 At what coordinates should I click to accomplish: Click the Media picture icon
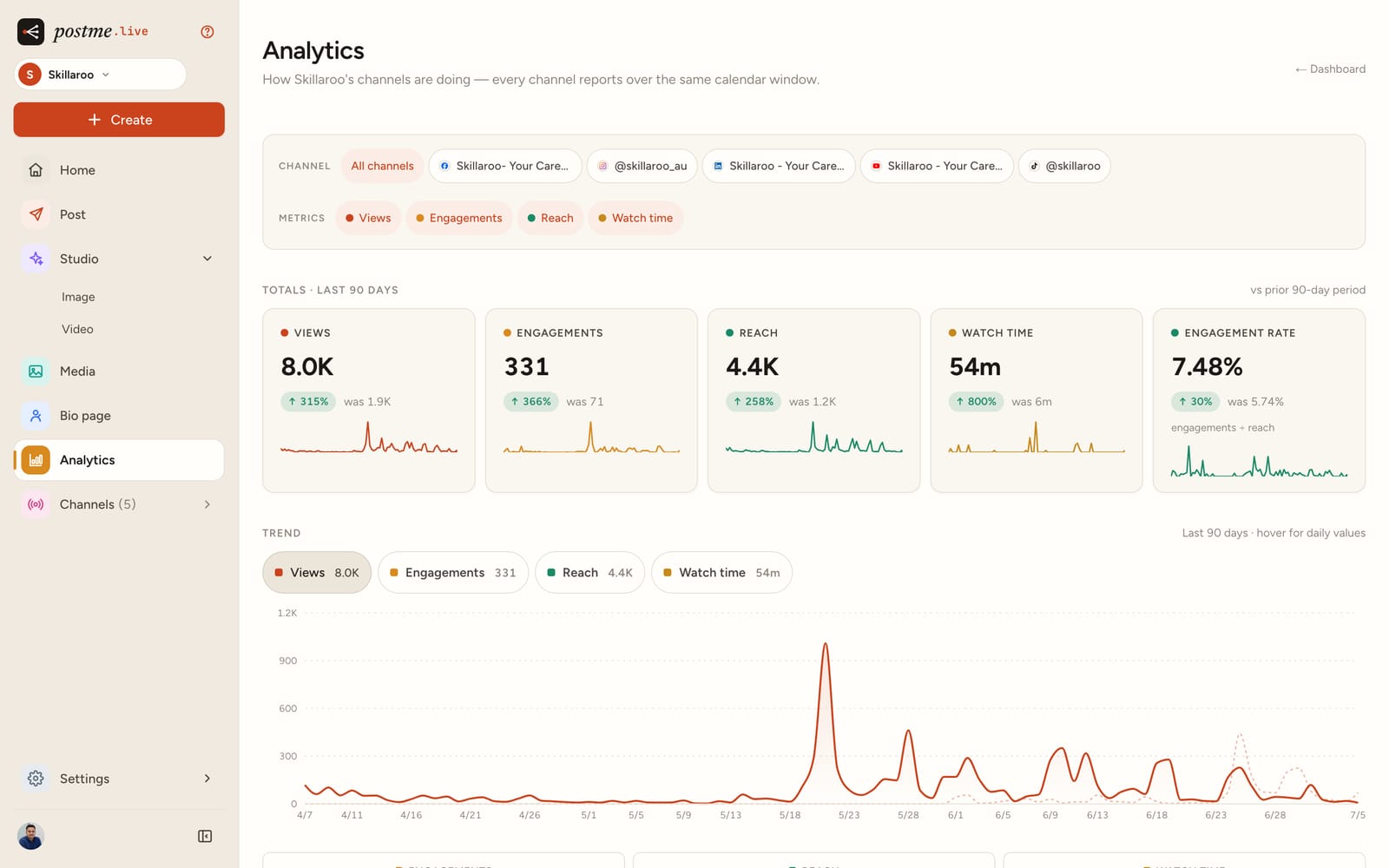tap(36, 372)
